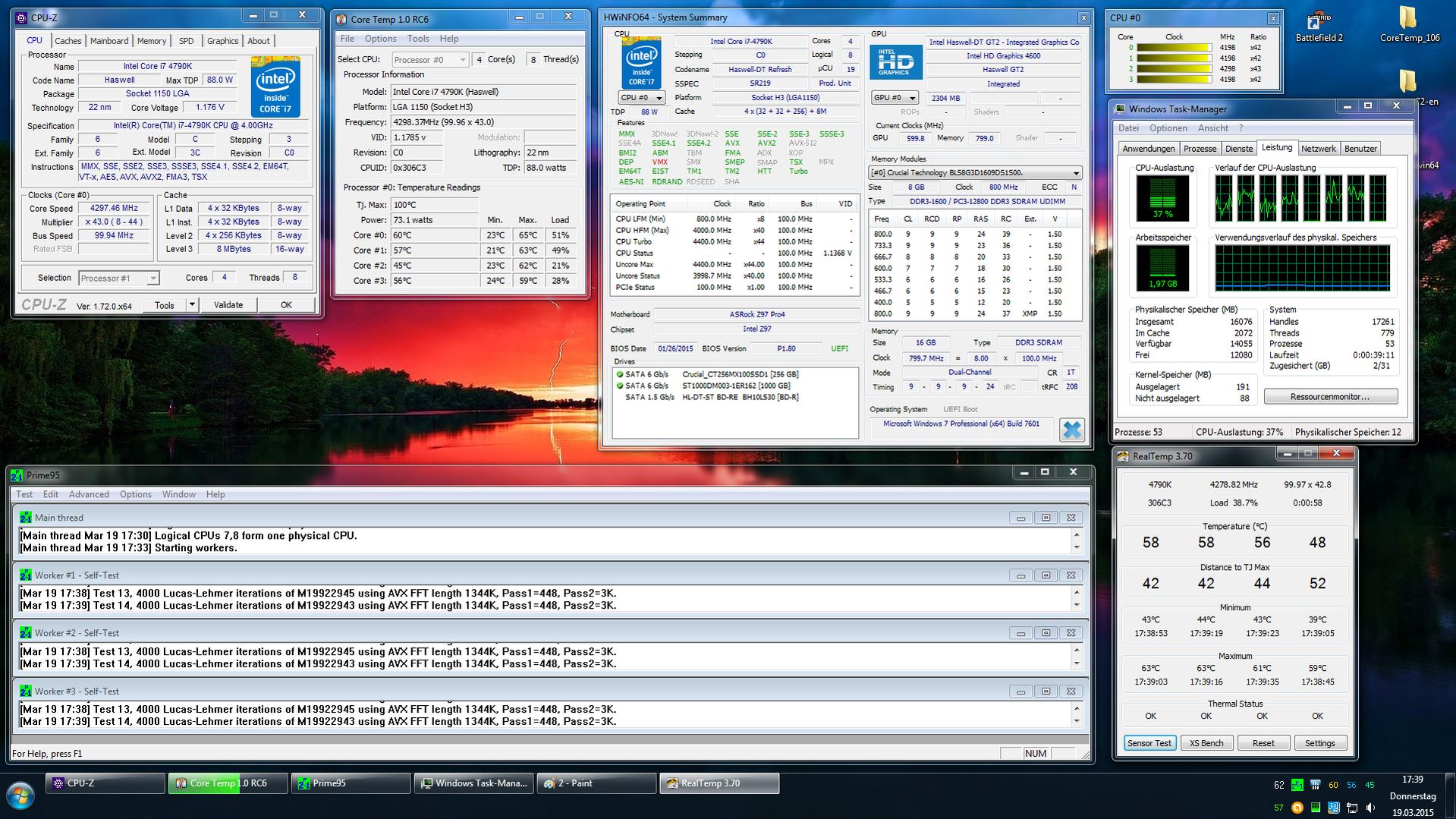The image size is (1456, 819).
Task: Open the SPD tab in CPU-Z
Action: coord(186,41)
